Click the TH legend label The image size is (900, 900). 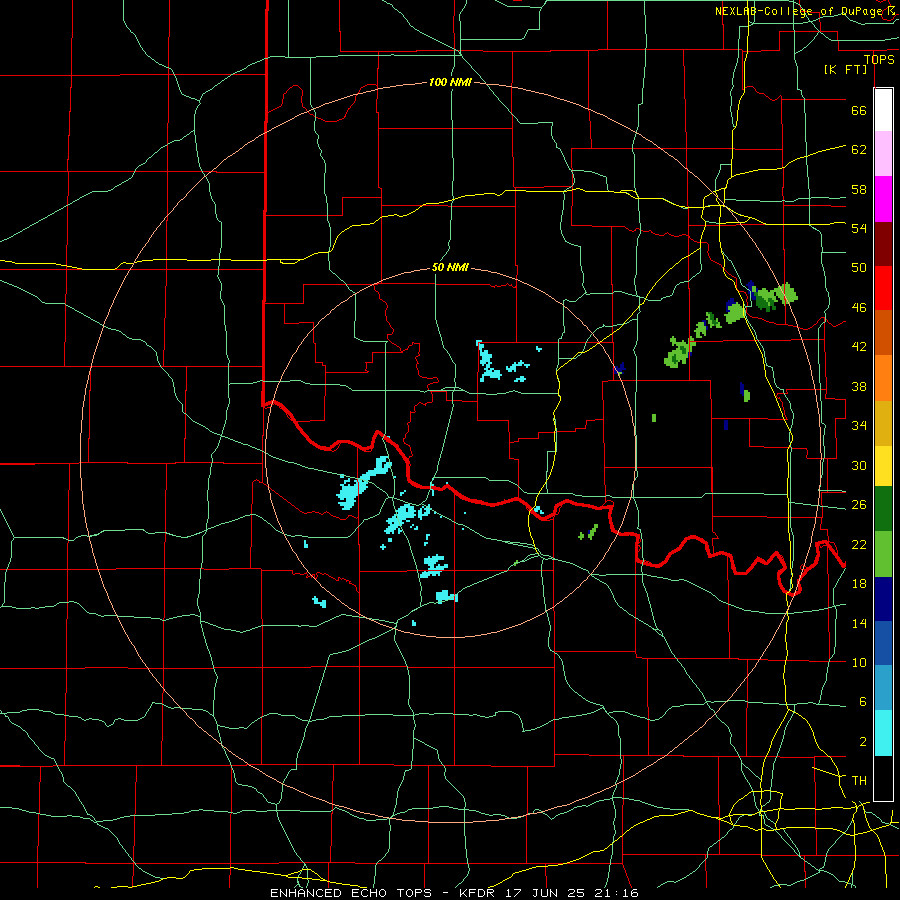coord(859,781)
